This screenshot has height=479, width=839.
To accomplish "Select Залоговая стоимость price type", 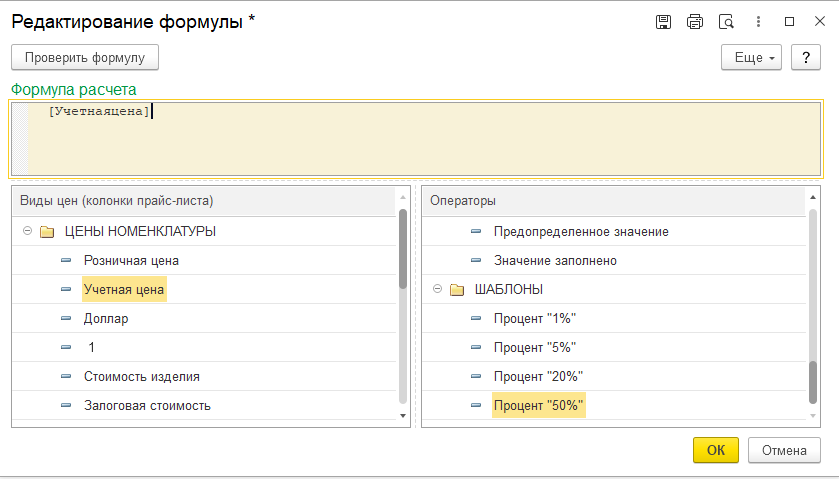I will pyautogui.click(x=147, y=406).
